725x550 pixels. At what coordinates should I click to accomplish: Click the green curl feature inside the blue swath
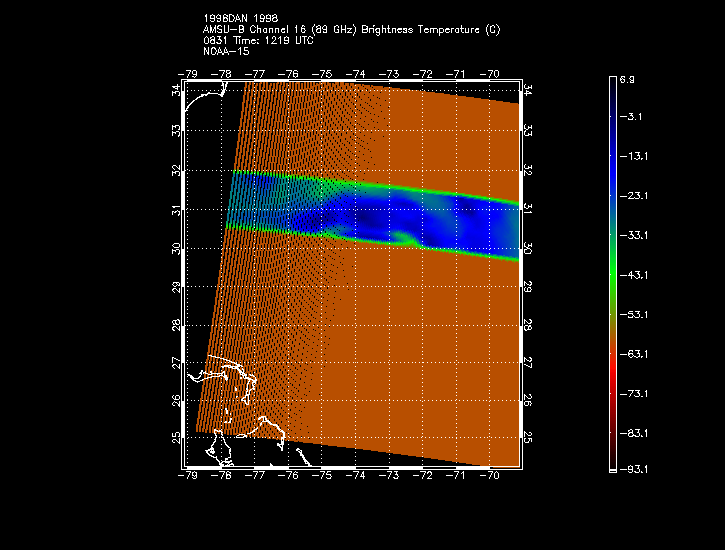(x=405, y=238)
